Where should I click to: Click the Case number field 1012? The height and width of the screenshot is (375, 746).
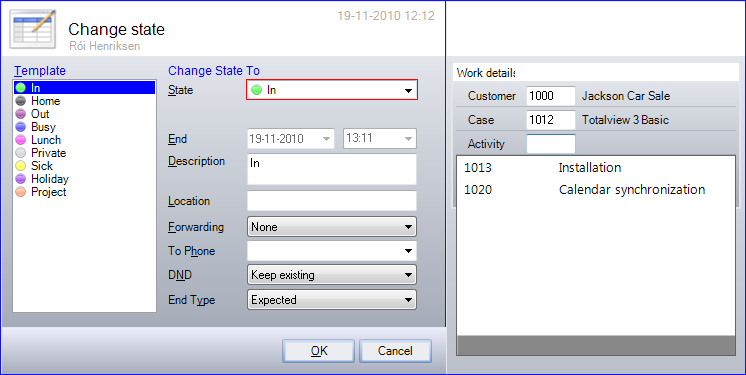pyautogui.click(x=551, y=120)
